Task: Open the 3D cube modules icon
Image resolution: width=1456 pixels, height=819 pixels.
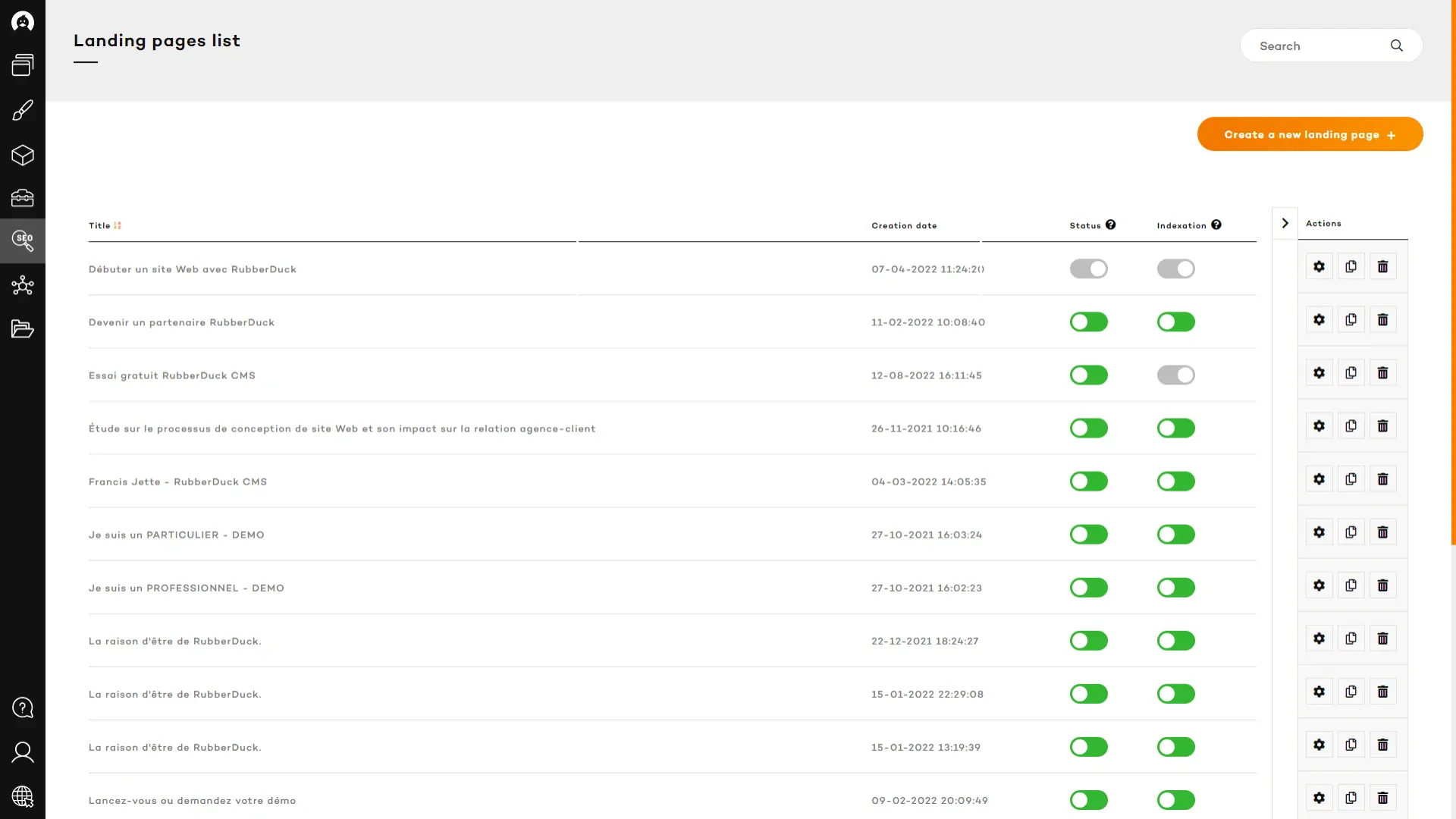Action: pyautogui.click(x=23, y=155)
